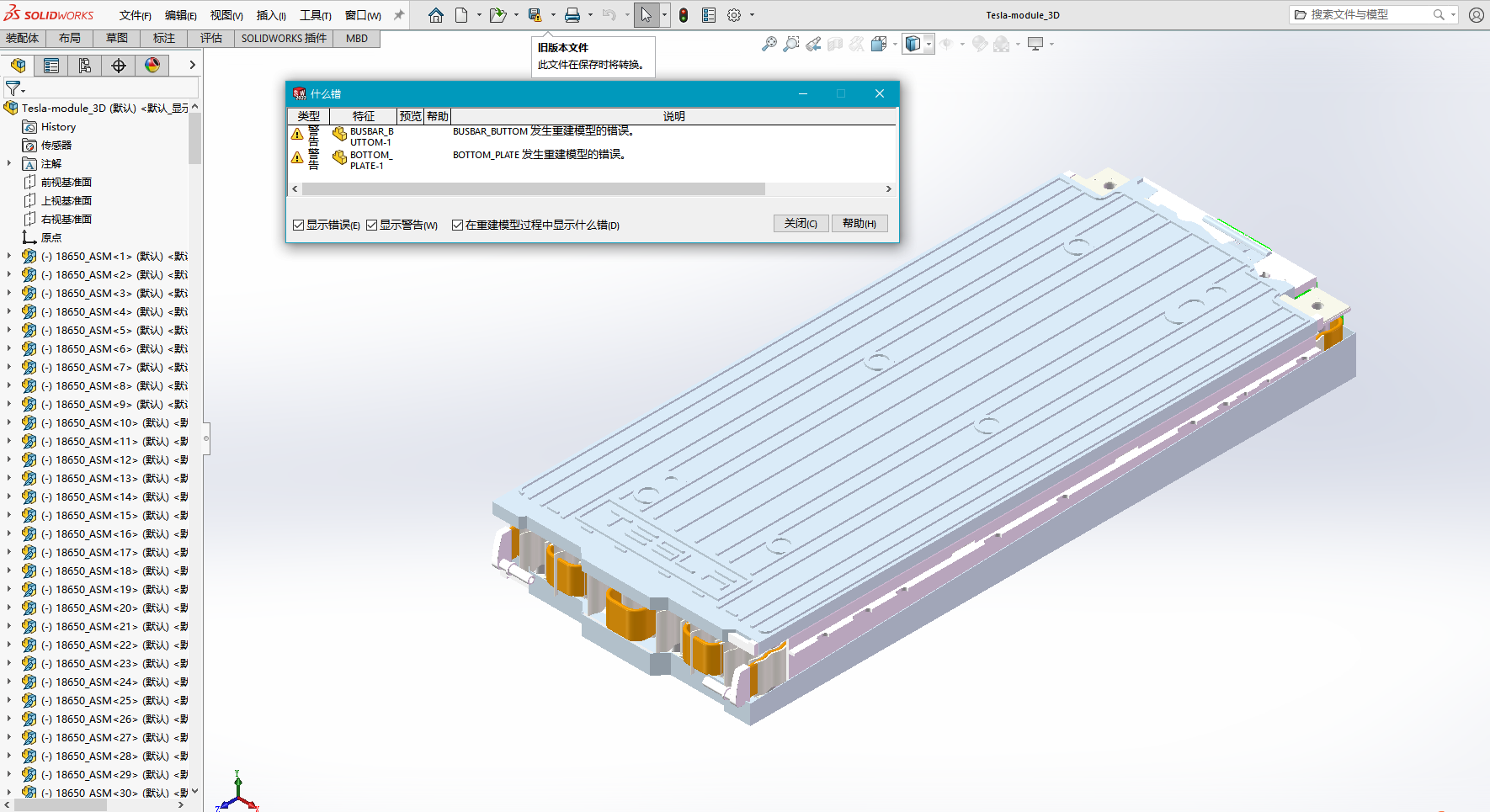The image size is (1490, 812).
Task: Open the Display Style dropdown arrow
Action: coord(929,44)
